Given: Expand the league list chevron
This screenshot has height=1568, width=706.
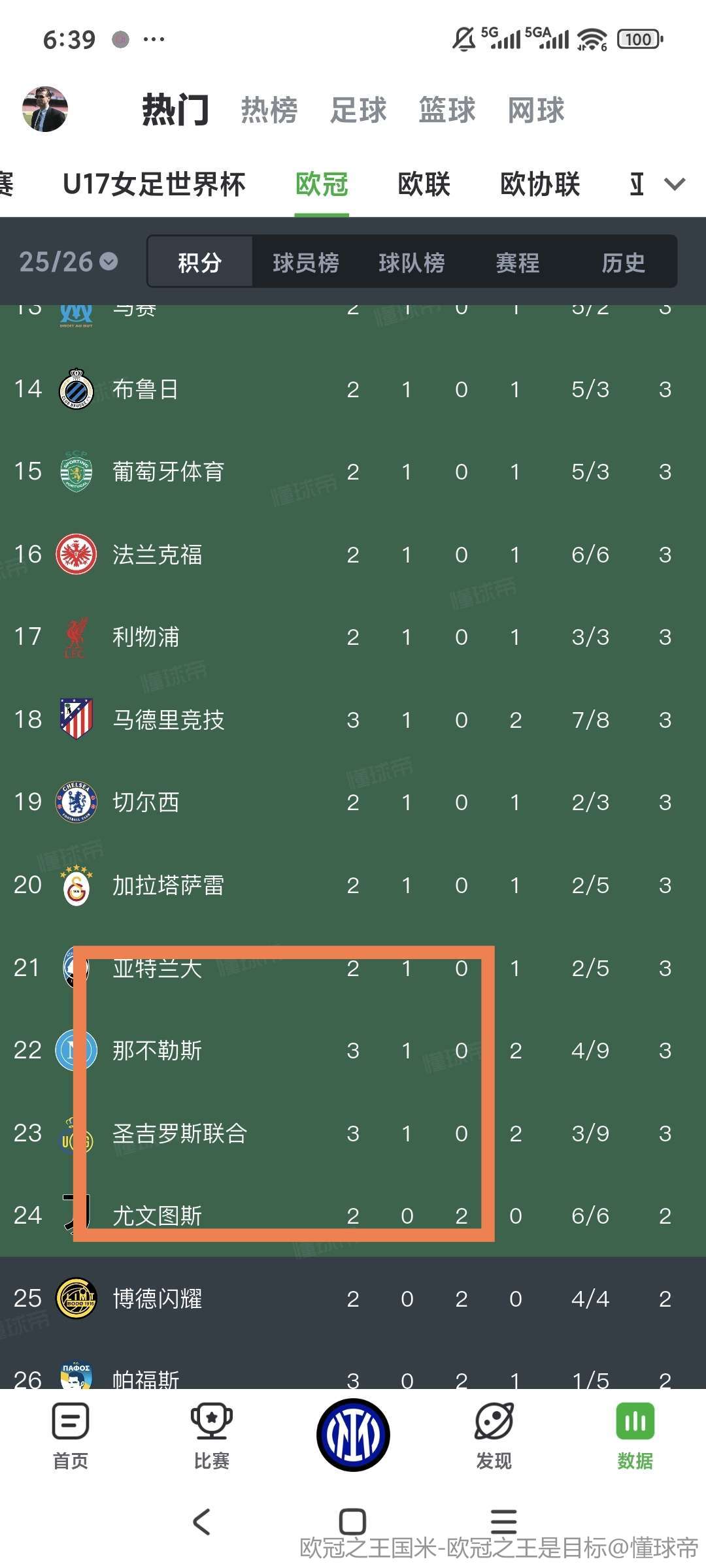Looking at the screenshot, I should pos(675,184).
